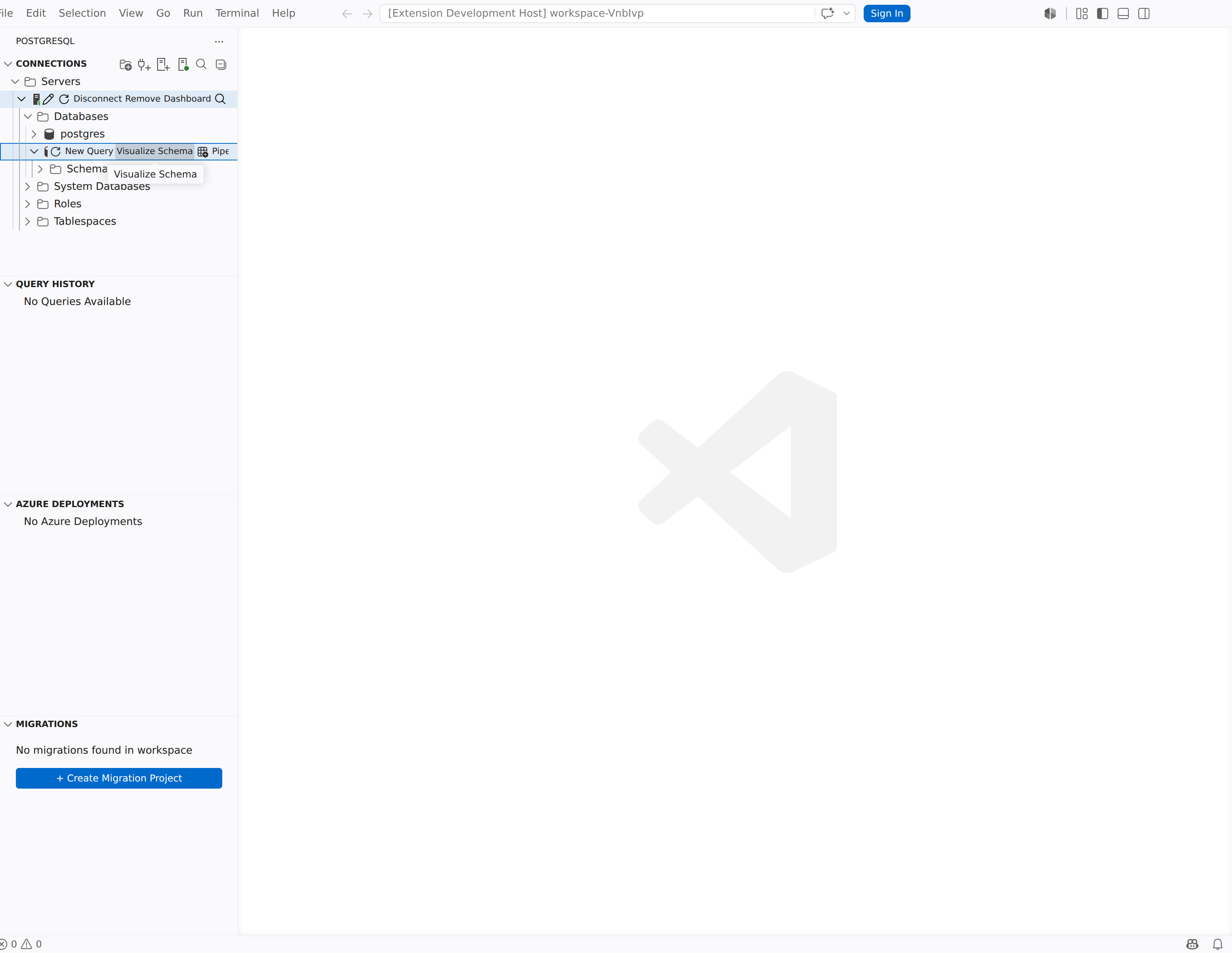This screenshot has height=953, width=1232.
Task: Click the hexagon icon in the title bar
Action: 1050,14
